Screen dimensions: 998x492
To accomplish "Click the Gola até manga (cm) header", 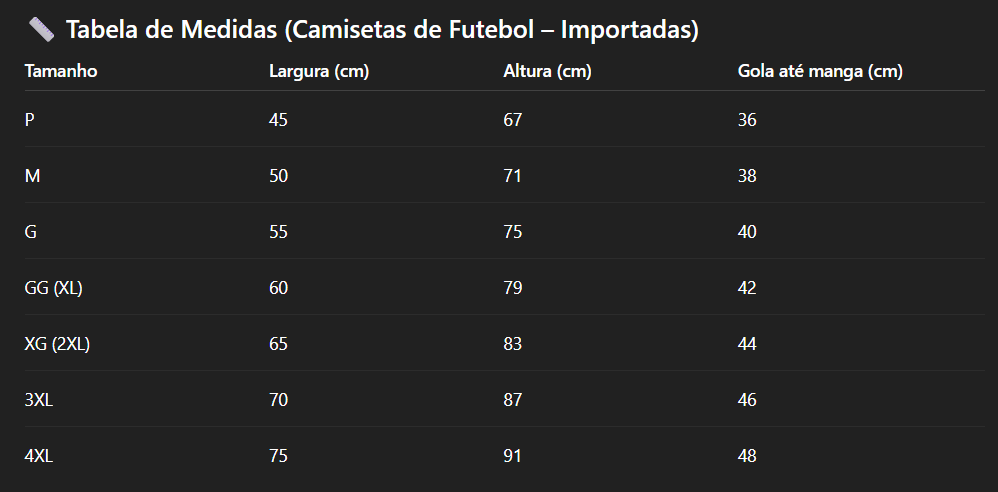I will tap(820, 71).
